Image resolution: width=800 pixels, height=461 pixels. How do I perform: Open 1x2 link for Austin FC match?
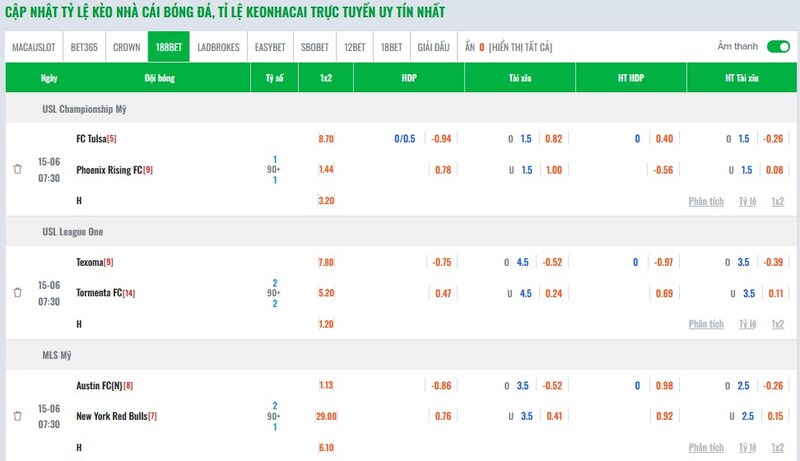778,447
